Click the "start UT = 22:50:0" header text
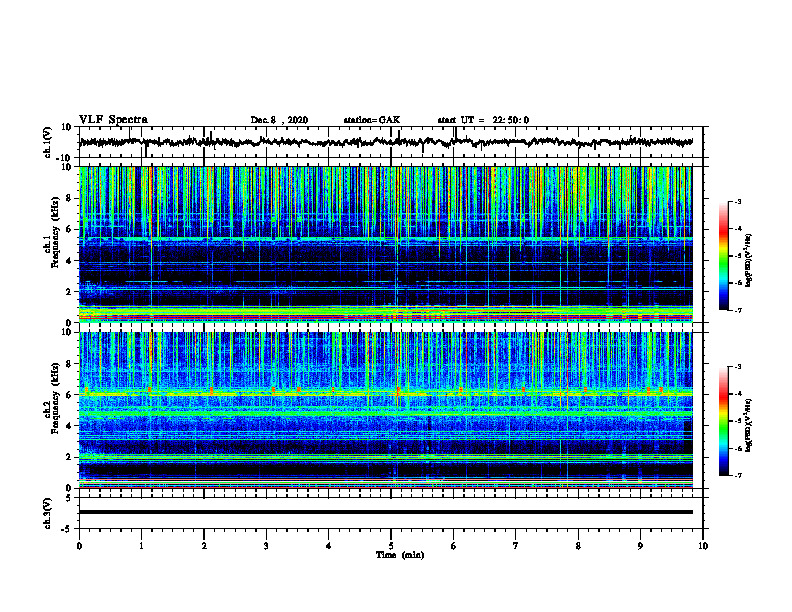 483,120
